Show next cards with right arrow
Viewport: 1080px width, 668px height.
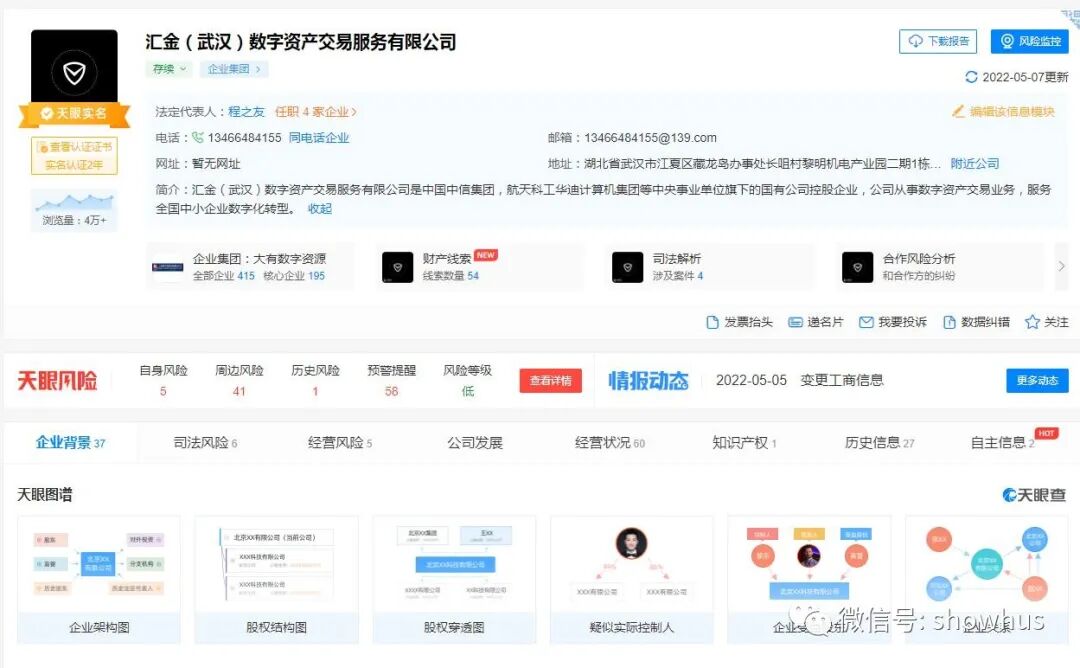[1061, 266]
